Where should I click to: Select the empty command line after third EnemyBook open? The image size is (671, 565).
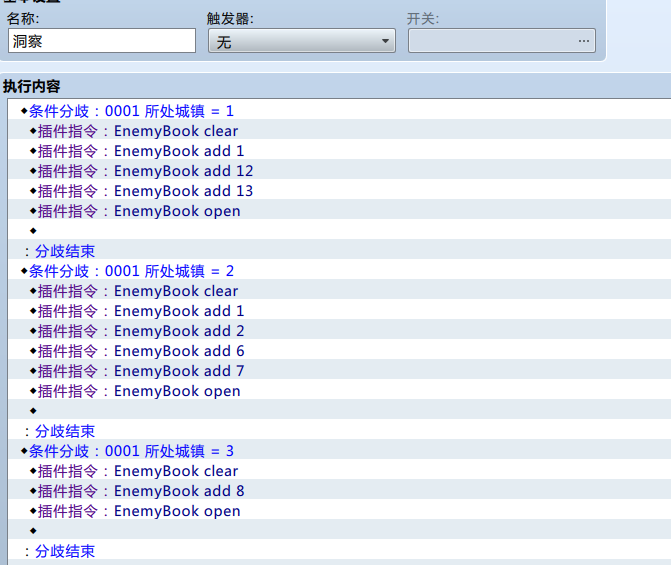point(340,531)
